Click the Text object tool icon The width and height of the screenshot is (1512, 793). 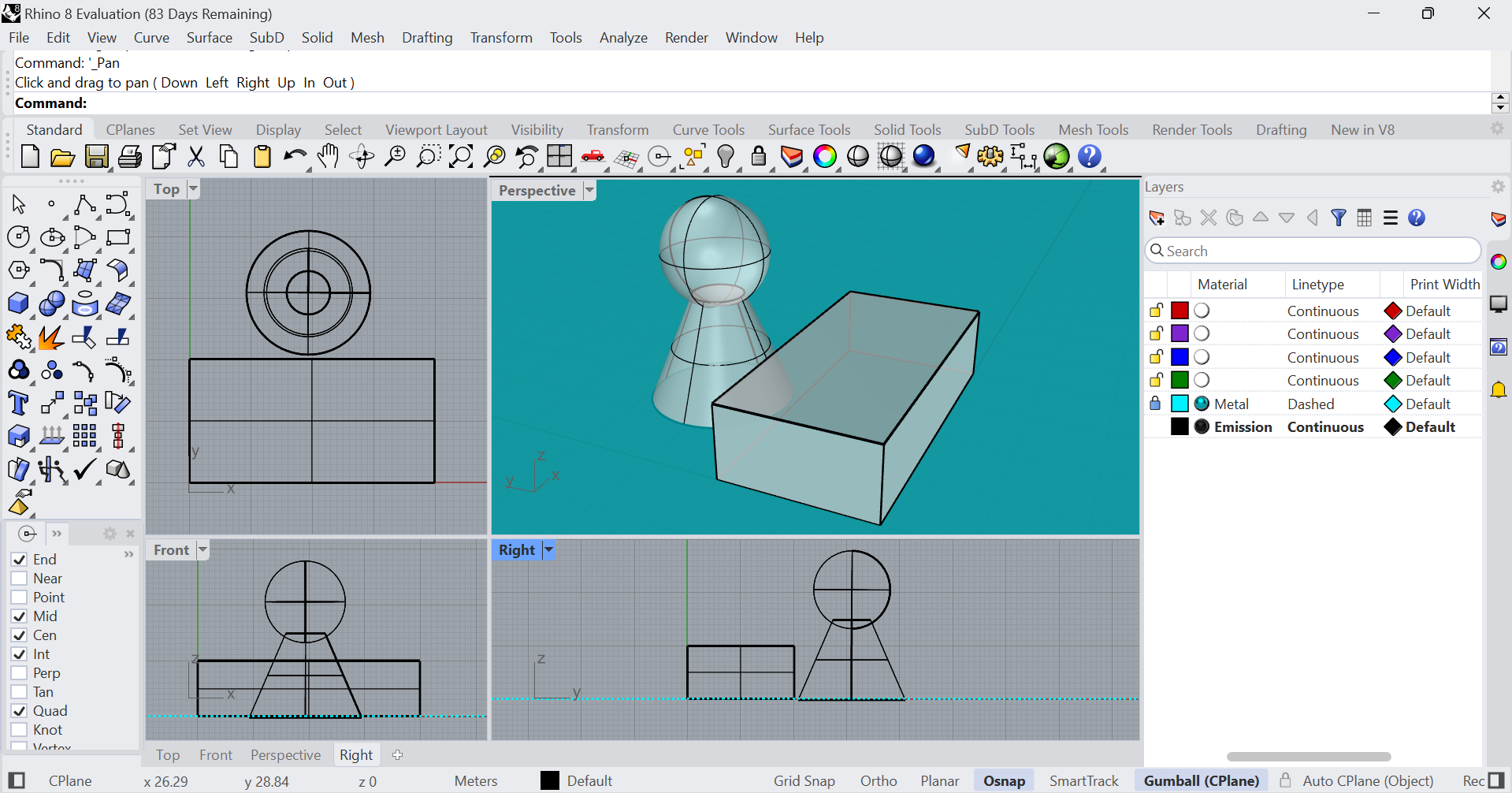18,403
